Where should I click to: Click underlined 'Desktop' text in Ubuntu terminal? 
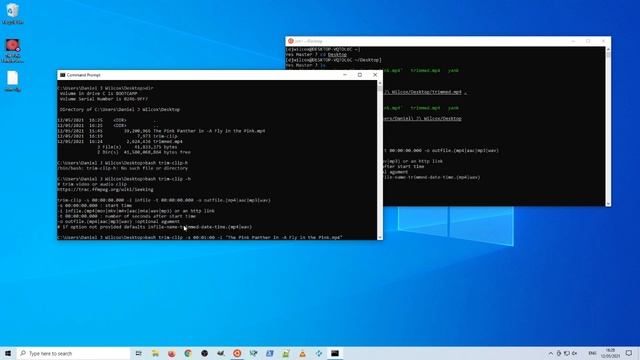tap(337, 54)
